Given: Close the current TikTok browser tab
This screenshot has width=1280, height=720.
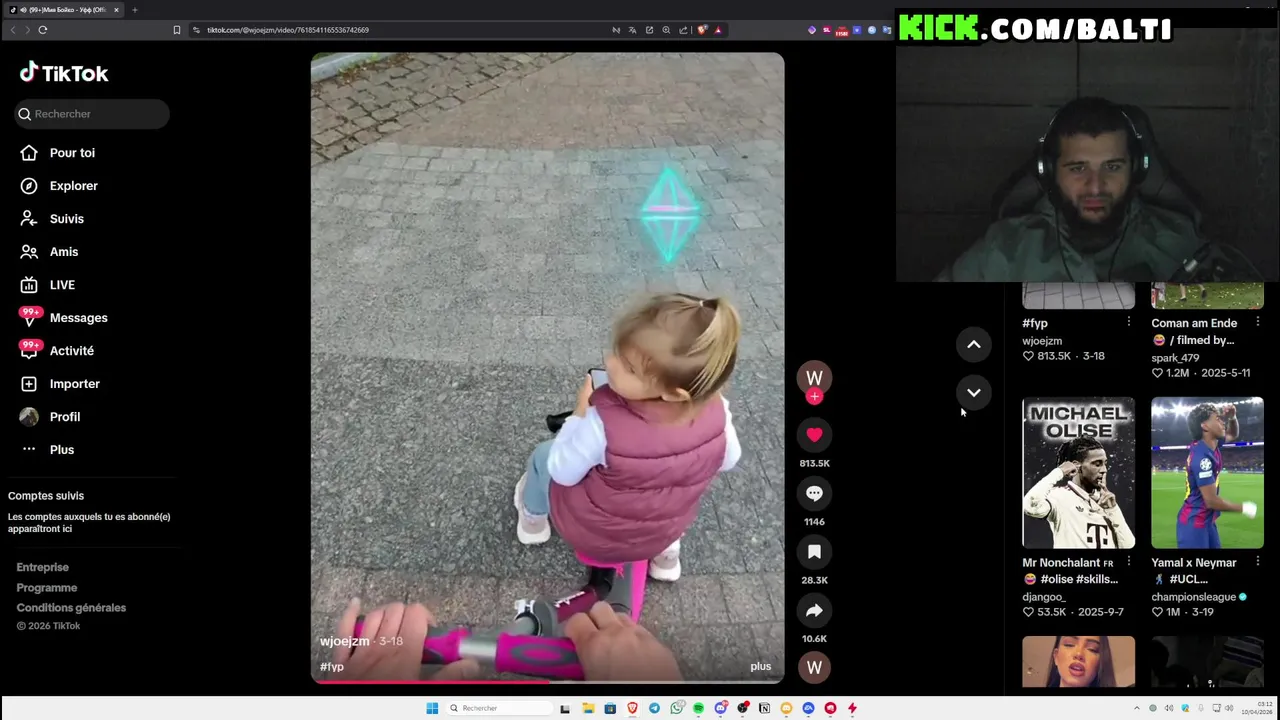Looking at the screenshot, I should click(x=116, y=10).
